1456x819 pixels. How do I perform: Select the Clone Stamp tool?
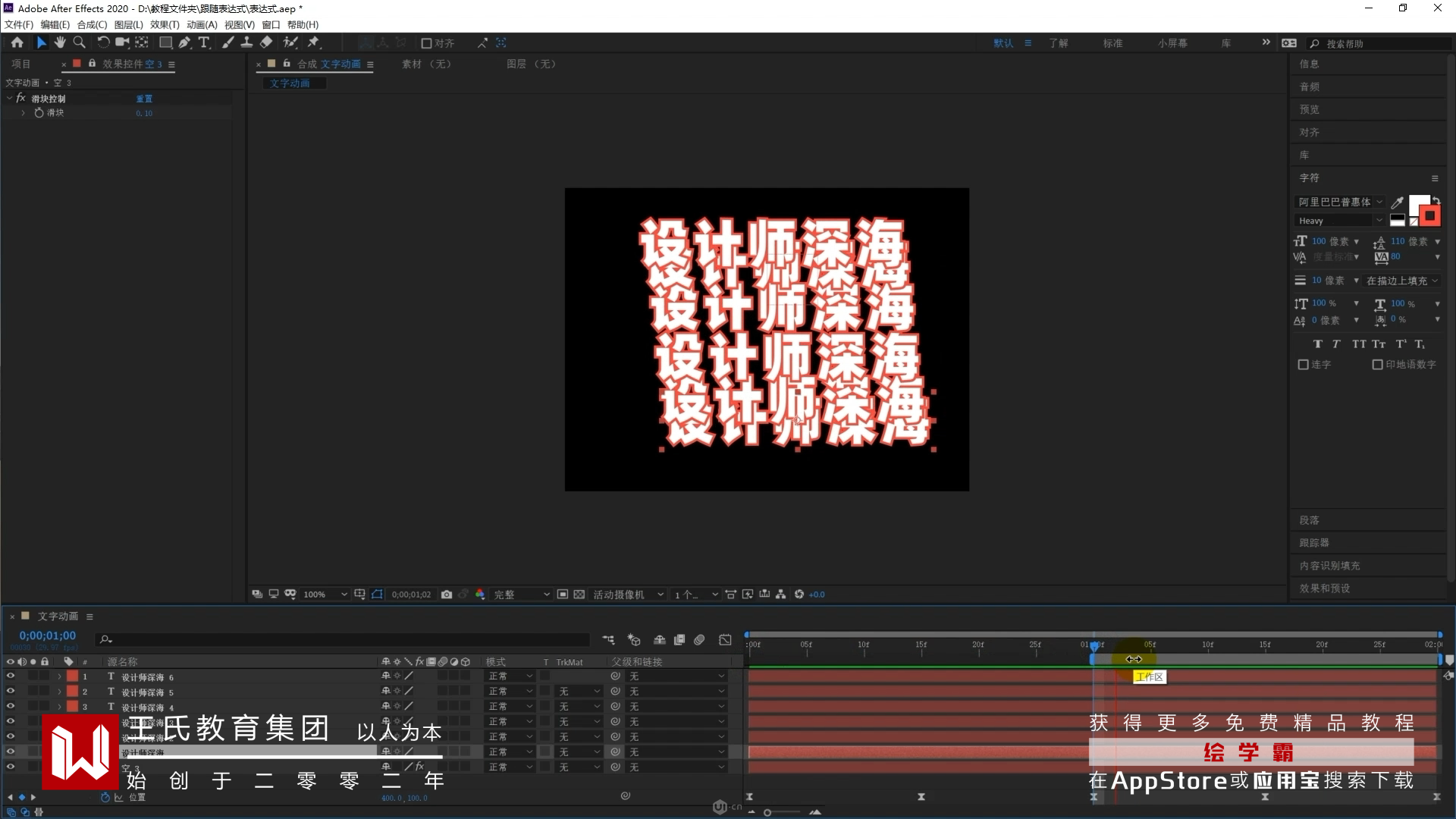pos(246,42)
